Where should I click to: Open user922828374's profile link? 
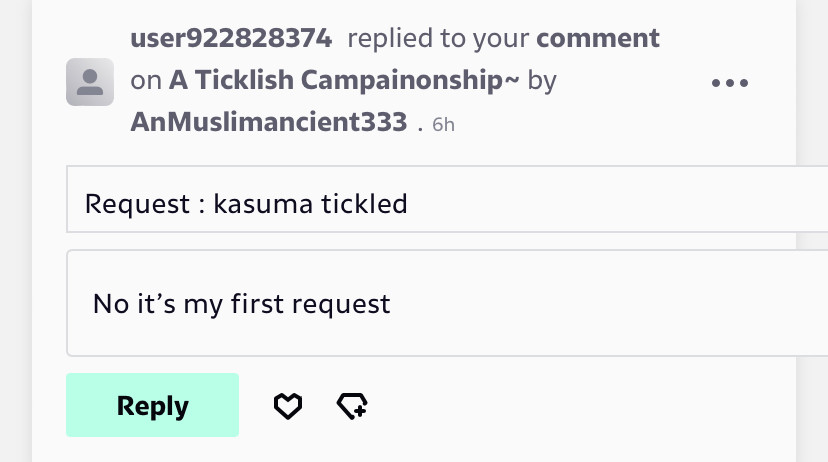tap(231, 38)
